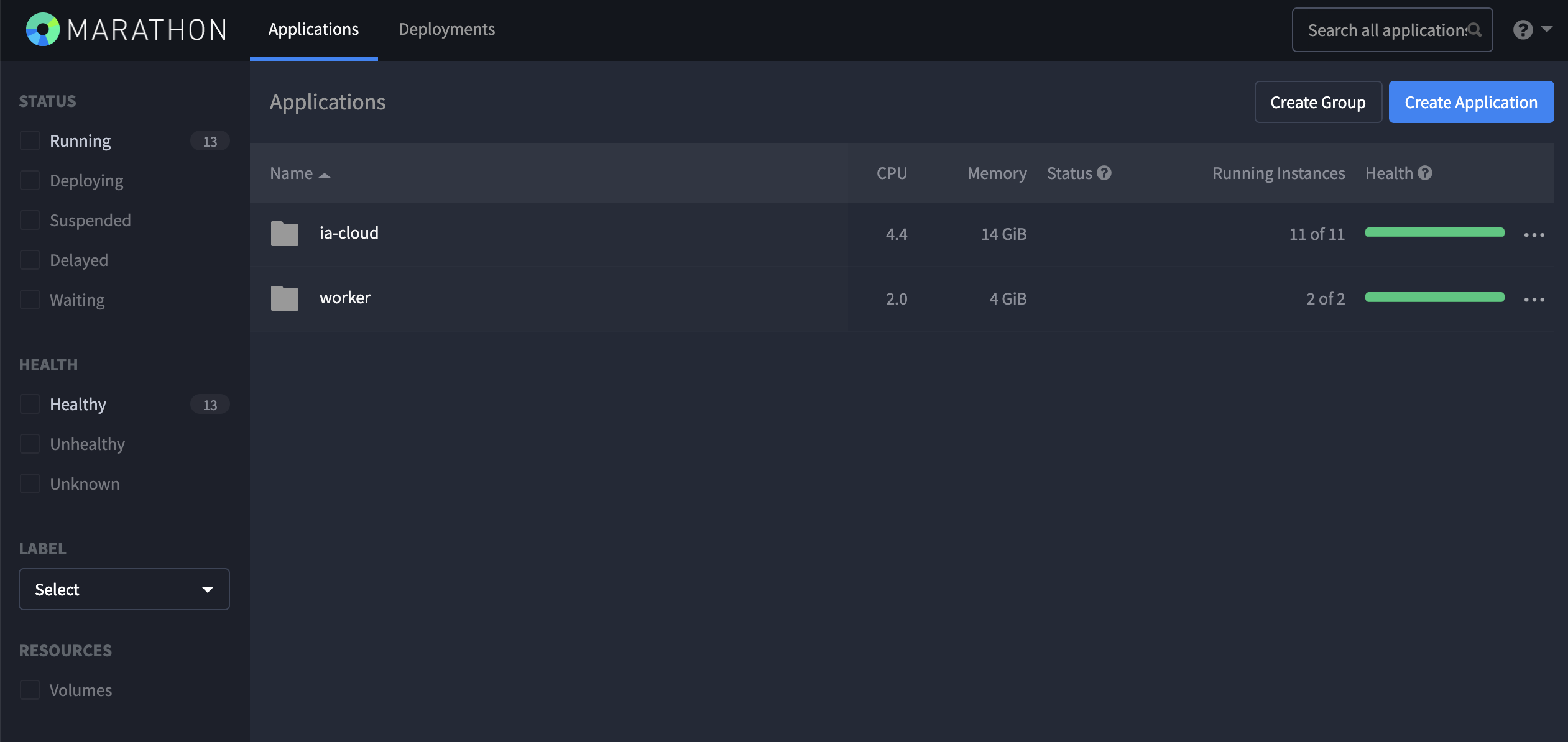Check the Unknown health filter
The height and width of the screenshot is (742, 1568).
click(x=30, y=483)
